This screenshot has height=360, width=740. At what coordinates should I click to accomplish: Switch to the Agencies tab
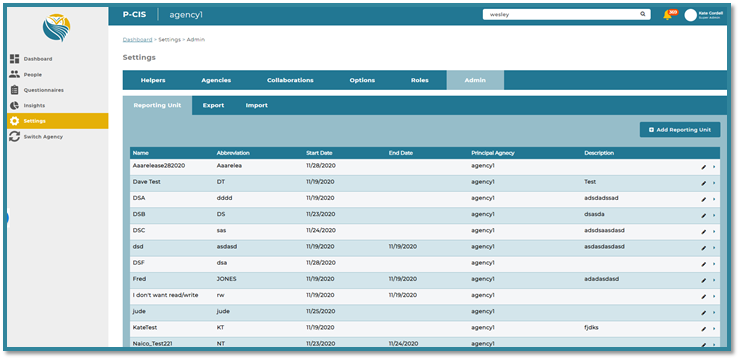pyautogui.click(x=216, y=80)
